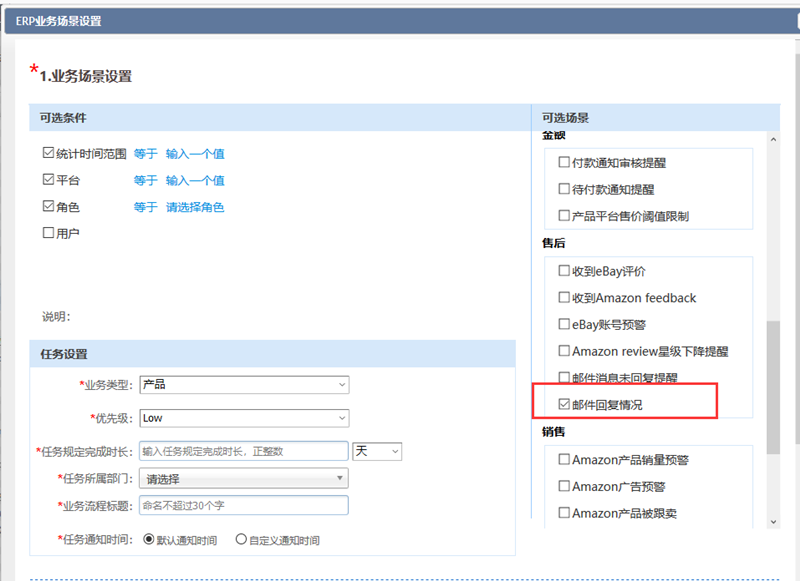
Task: Open the 天 time unit dropdown
Action: click(x=377, y=452)
